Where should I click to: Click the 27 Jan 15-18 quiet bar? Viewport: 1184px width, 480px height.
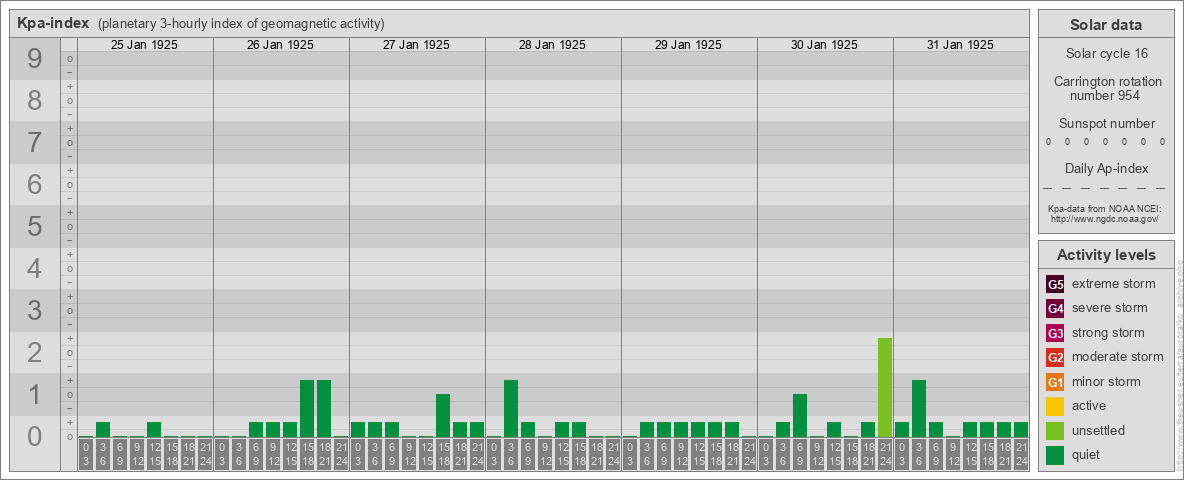click(x=443, y=415)
